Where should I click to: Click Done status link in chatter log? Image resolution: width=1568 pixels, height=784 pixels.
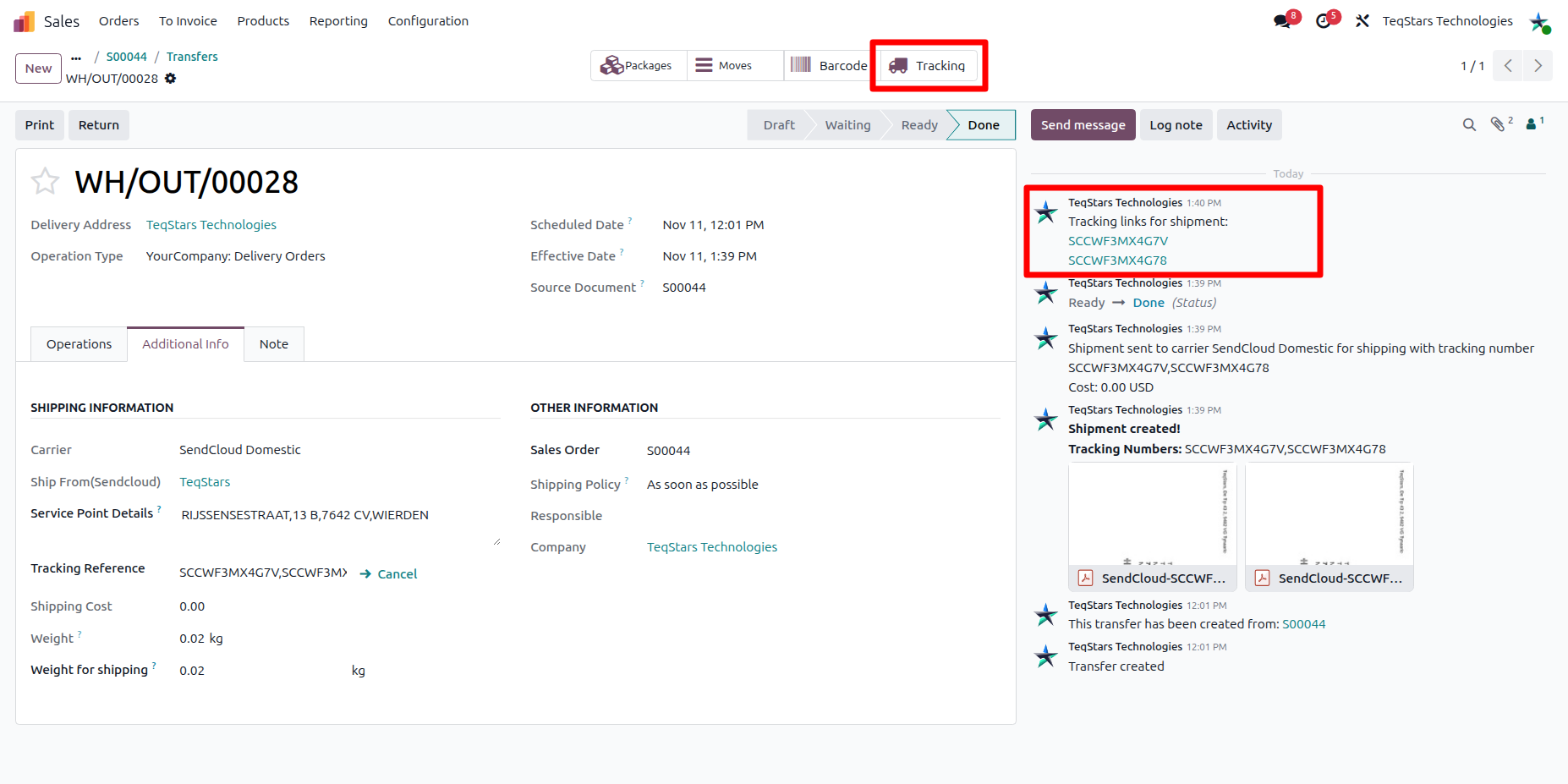coord(1149,303)
